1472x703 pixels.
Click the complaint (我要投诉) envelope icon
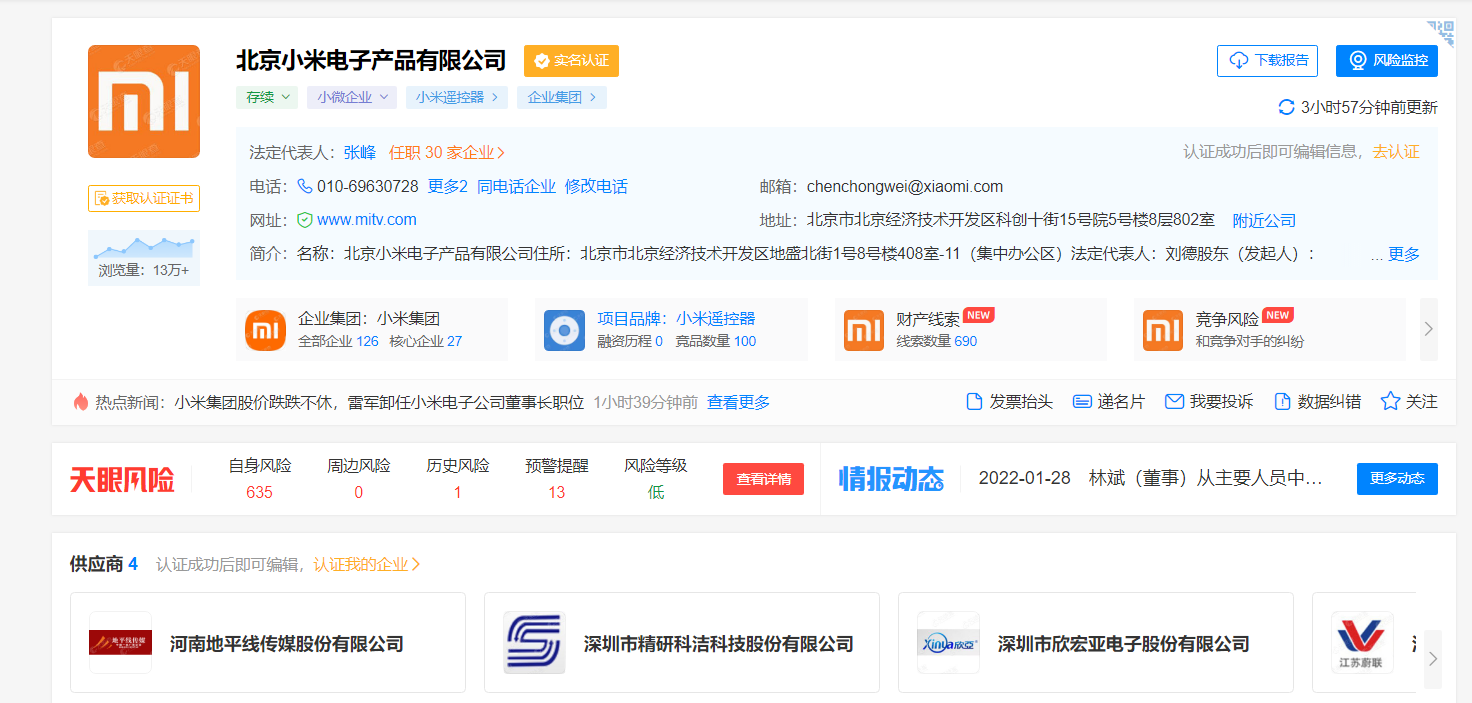(x=1174, y=402)
